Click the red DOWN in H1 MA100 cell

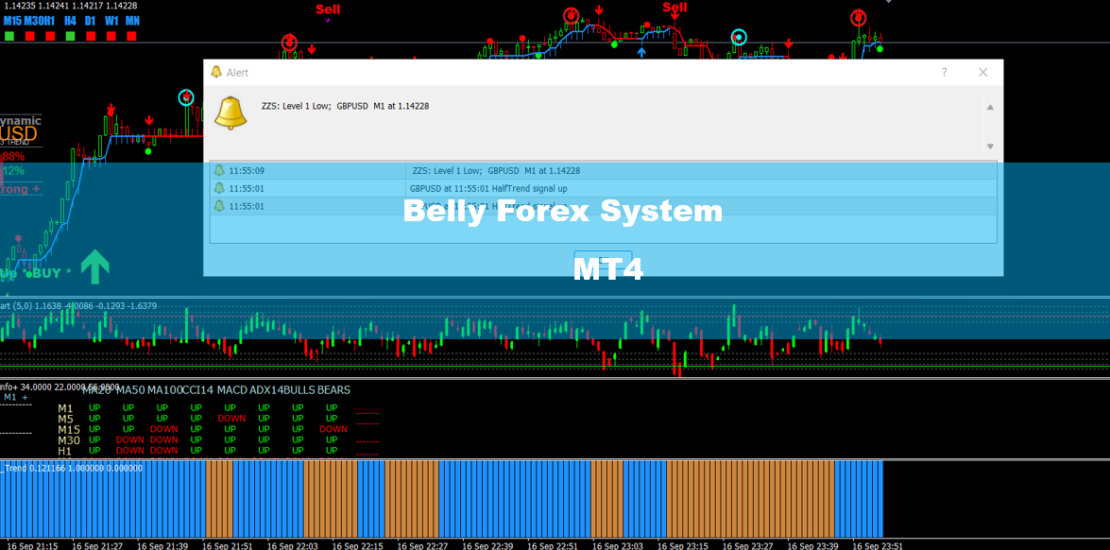point(164,450)
